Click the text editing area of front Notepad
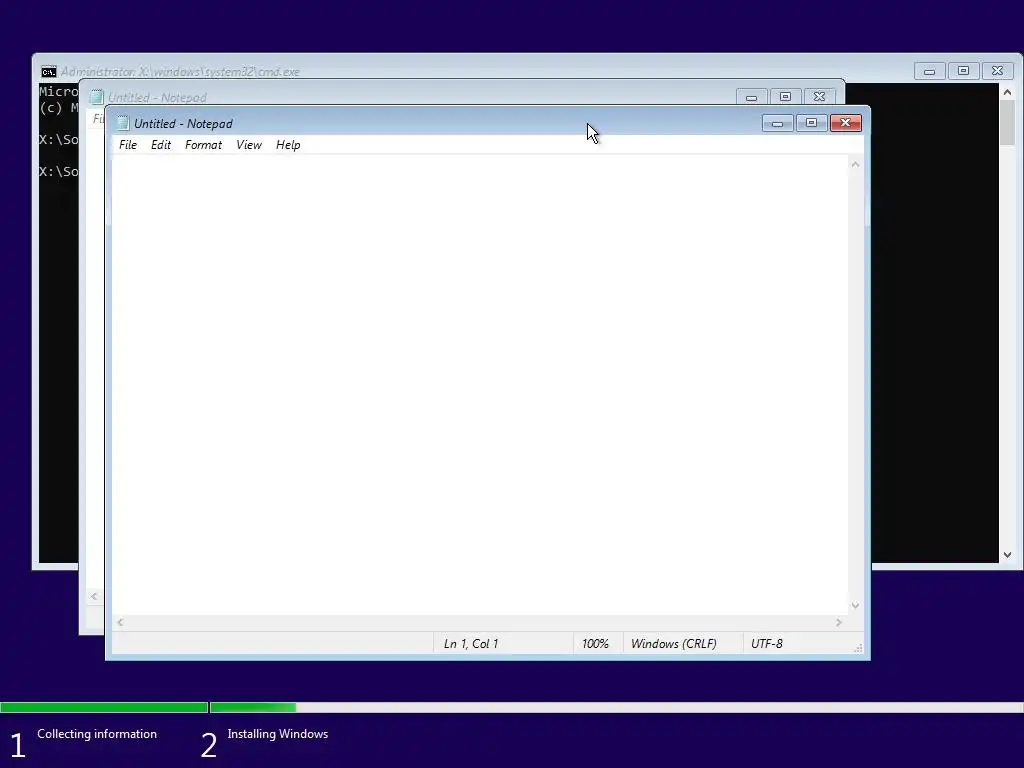 coord(480,385)
